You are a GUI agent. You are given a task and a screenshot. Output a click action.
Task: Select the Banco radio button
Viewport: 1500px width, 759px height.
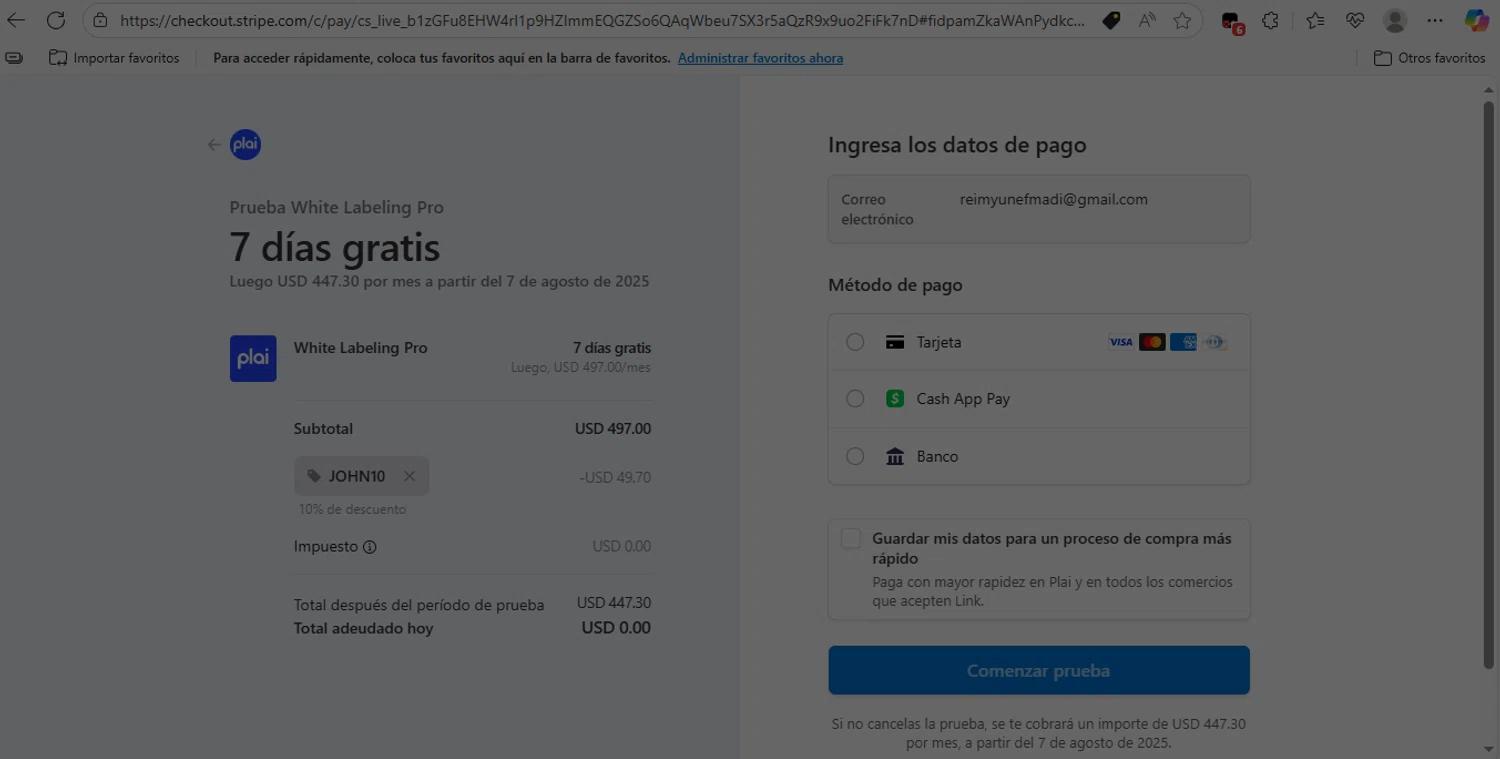pos(855,456)
